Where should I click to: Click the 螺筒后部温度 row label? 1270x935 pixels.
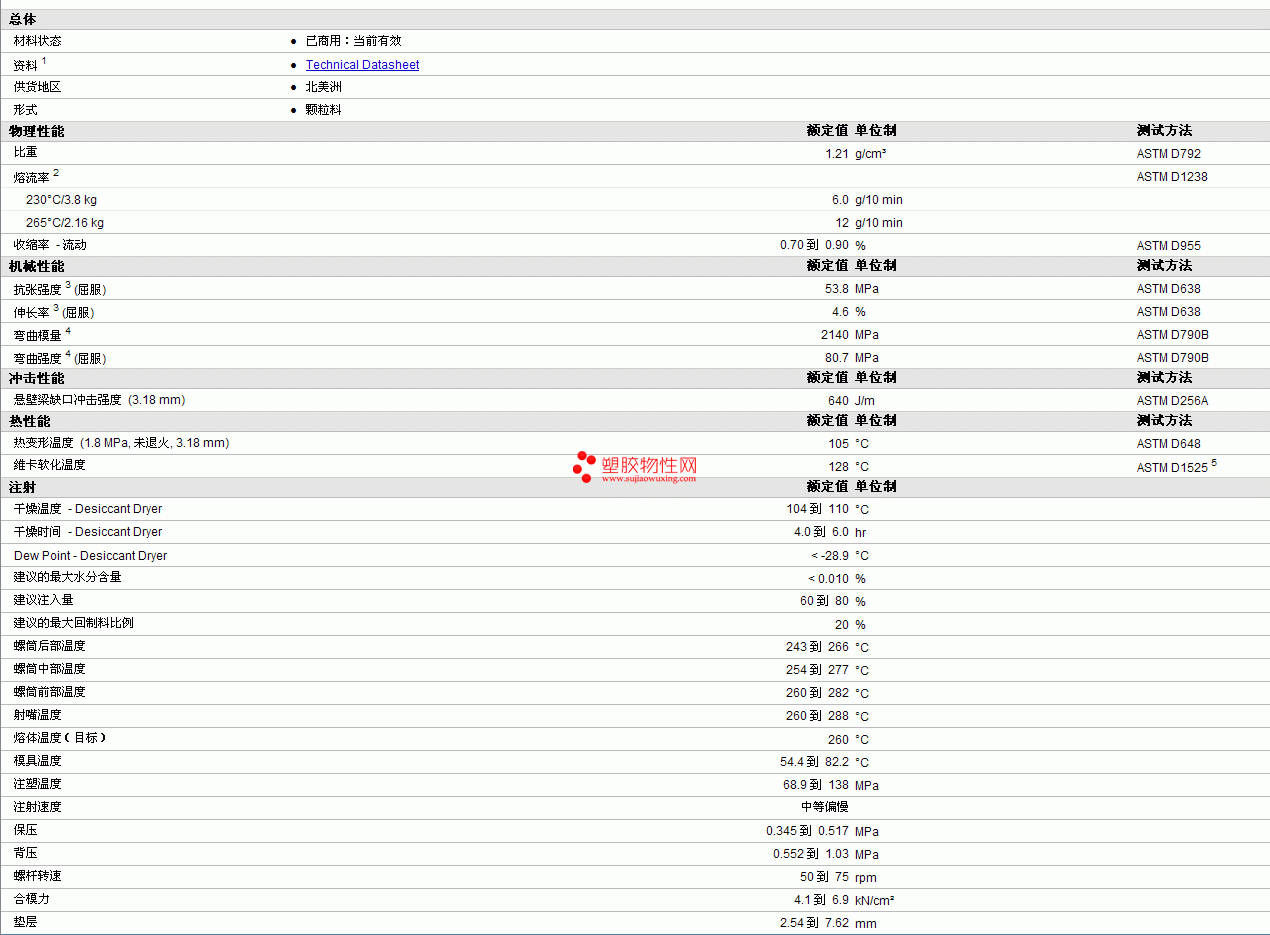(49, 646)
